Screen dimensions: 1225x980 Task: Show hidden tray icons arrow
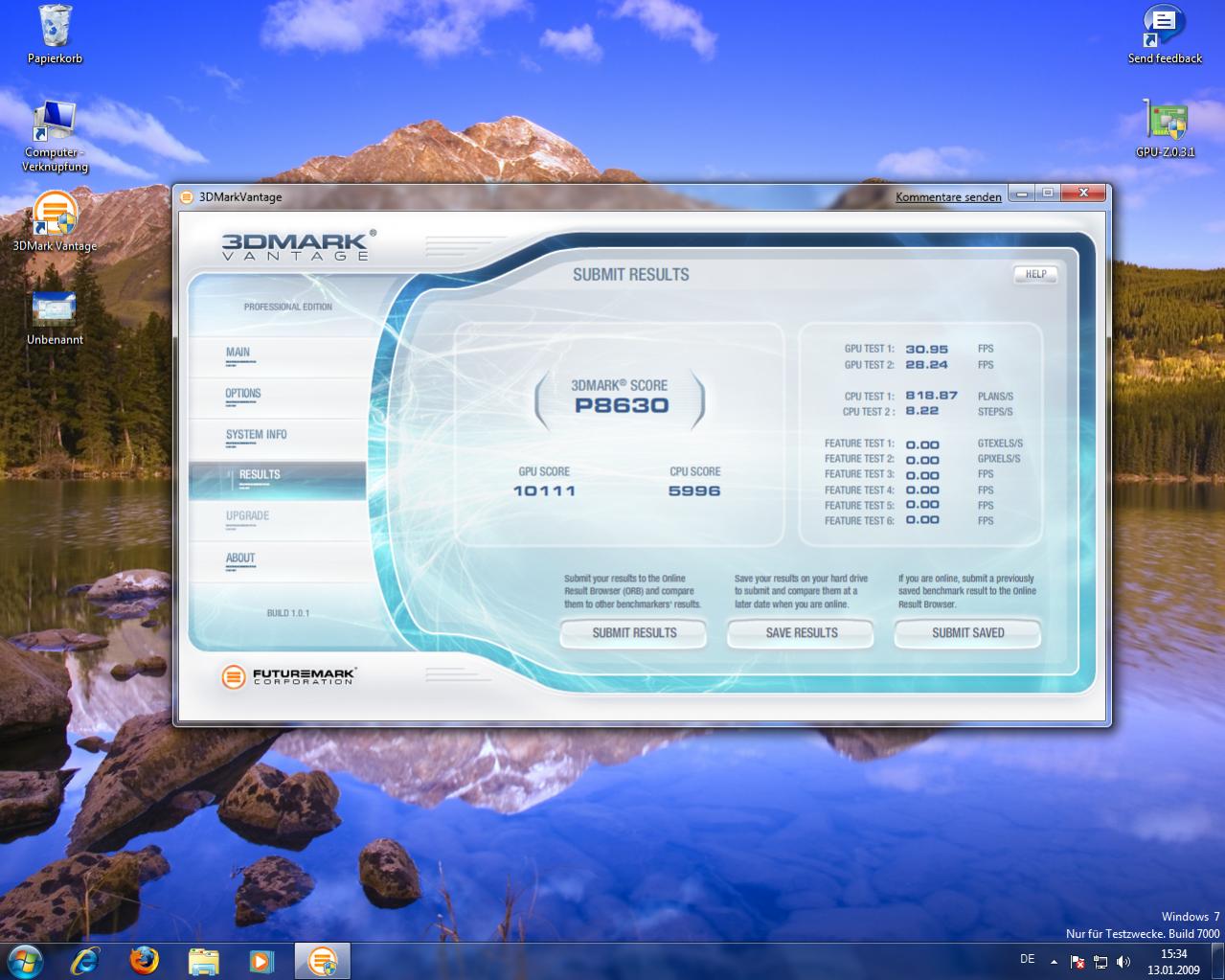pos(1054,961)
